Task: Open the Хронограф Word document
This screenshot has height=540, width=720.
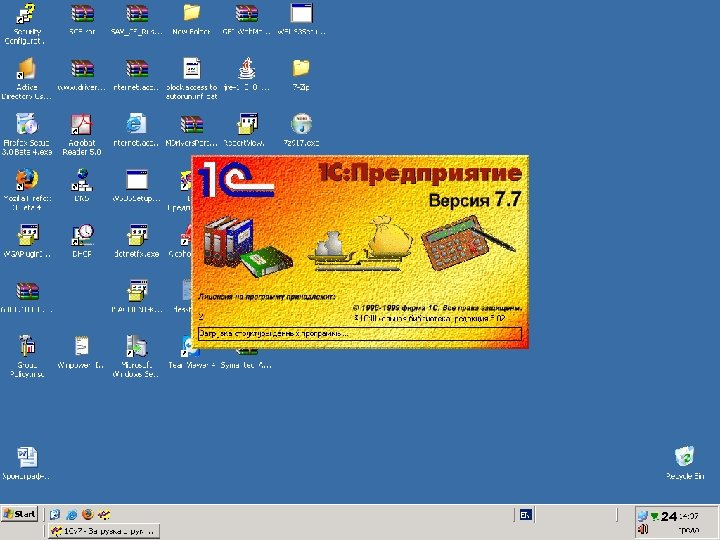Action: tap(27, 457)
